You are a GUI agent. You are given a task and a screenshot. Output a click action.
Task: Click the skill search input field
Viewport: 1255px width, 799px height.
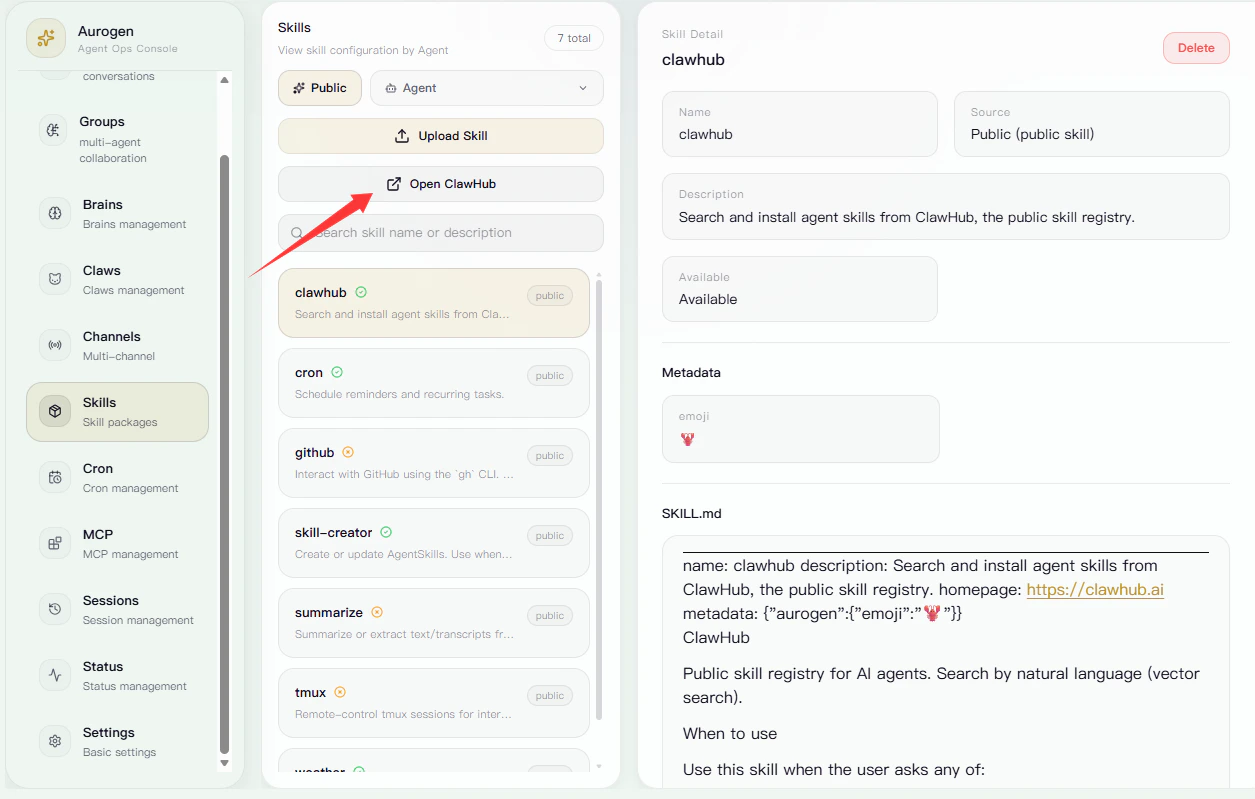tap(441, 233)
